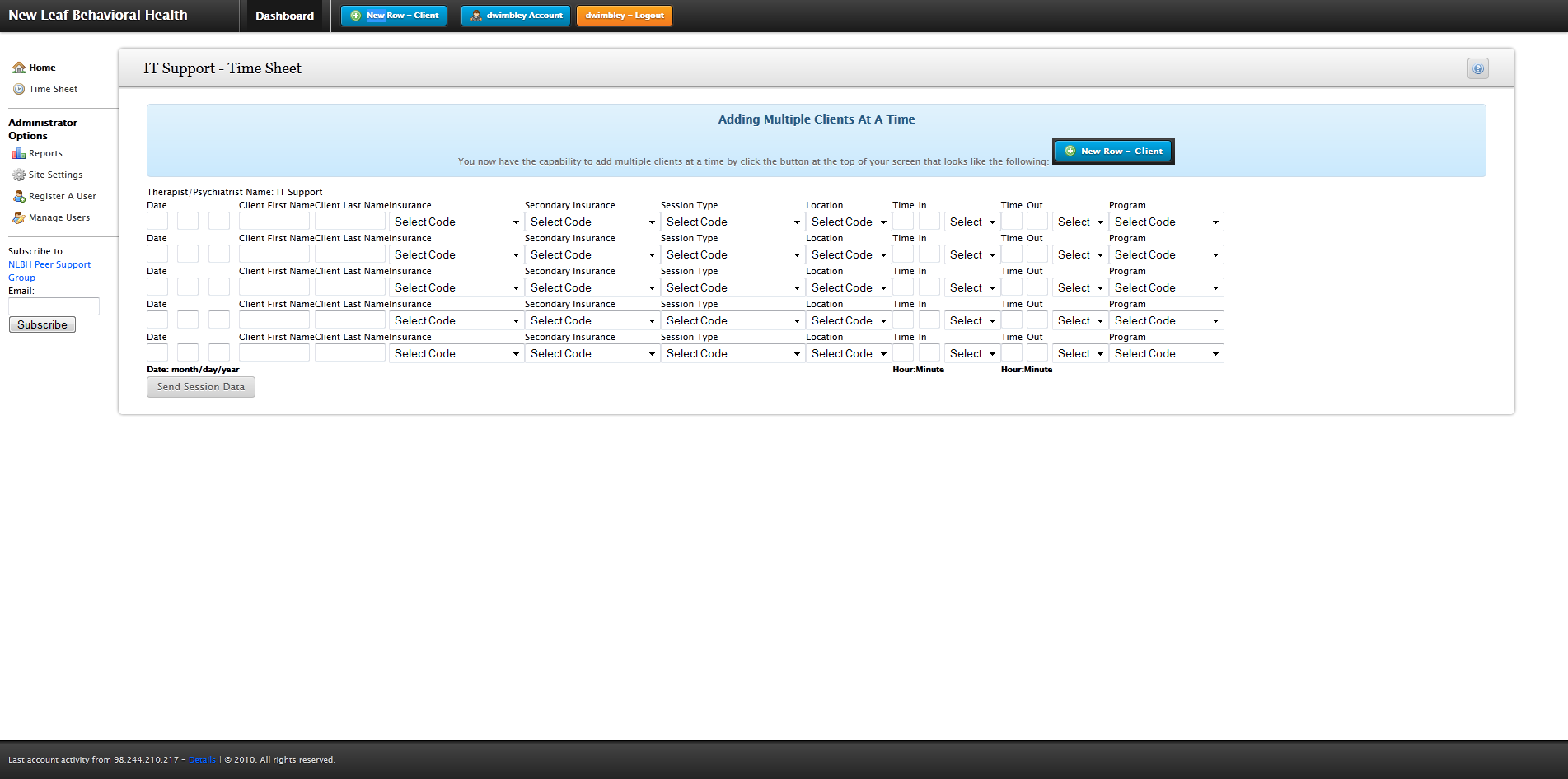Switch to the Dashboard tab

[284, 16]
